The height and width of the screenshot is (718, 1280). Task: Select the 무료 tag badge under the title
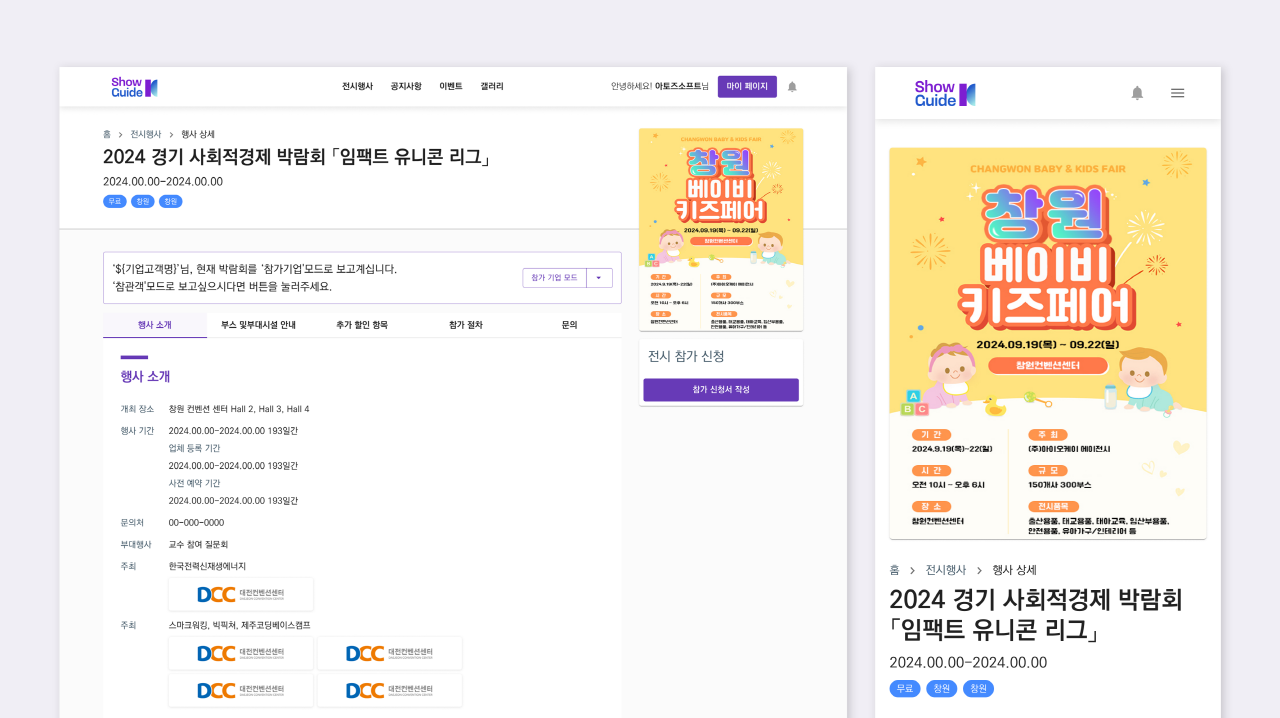coord(115,200)
